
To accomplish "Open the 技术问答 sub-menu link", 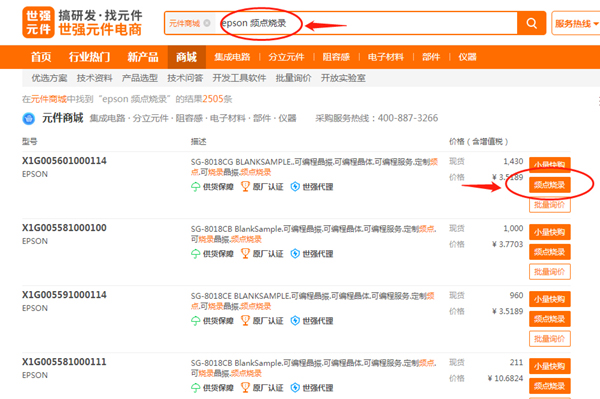I will click(x=185, y=78).
